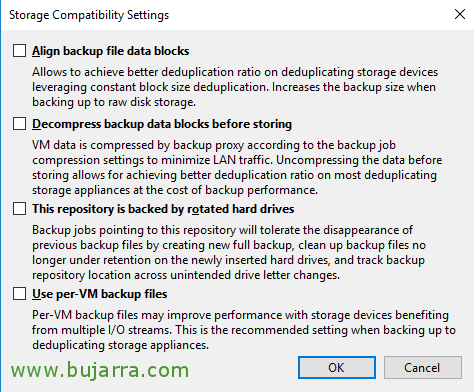Click the 'backing up to raw disk storage' line
This screenshot has width=474, height=392.
click(x=114, y=102)
